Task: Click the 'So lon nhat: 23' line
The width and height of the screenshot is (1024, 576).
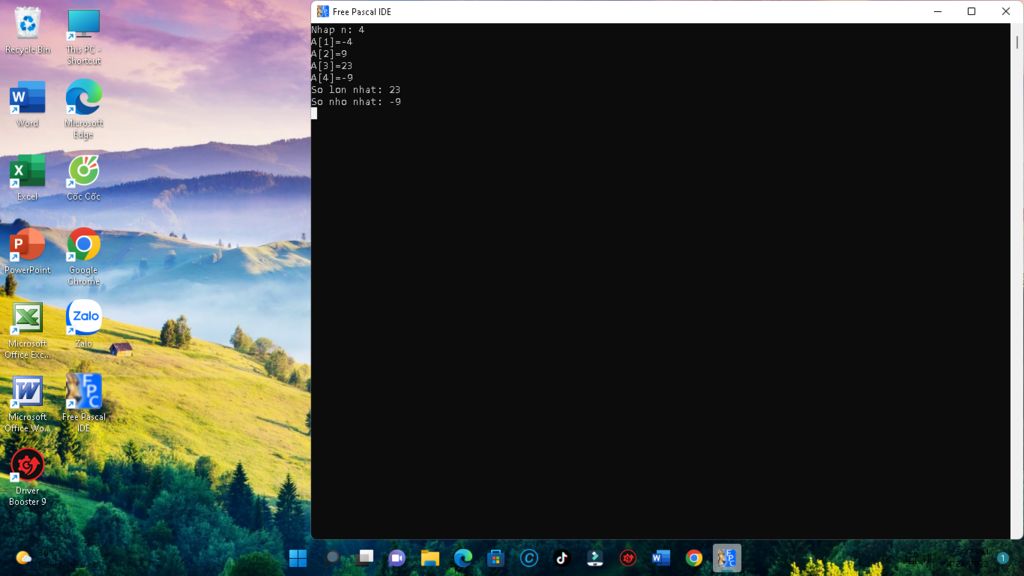Action: [356, 89]
